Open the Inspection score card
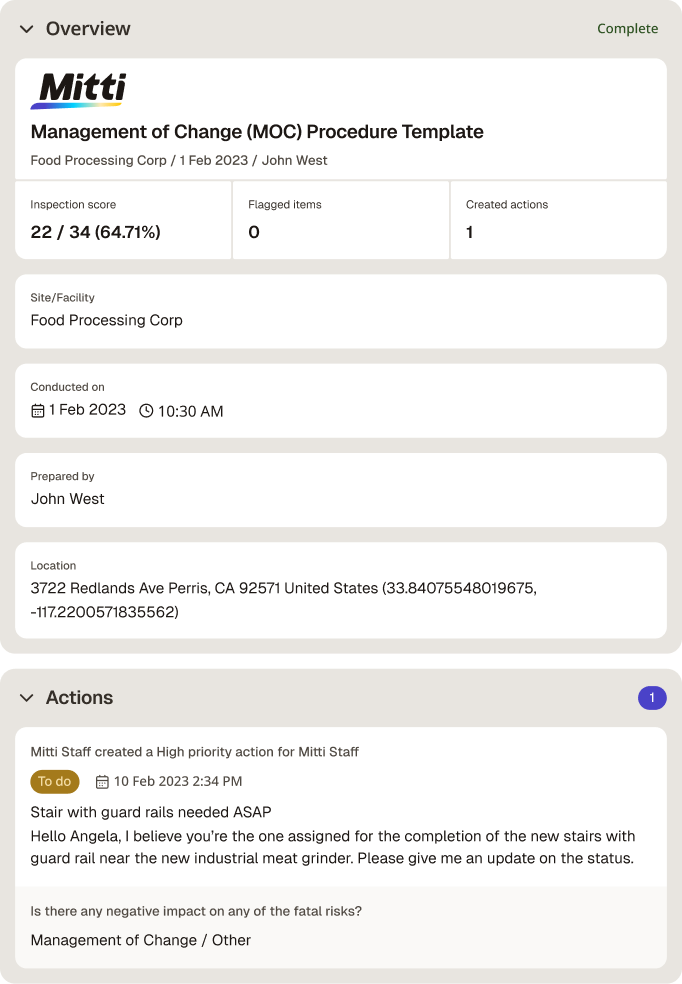This screenshot has width=682, height=984. coord(123,220)
